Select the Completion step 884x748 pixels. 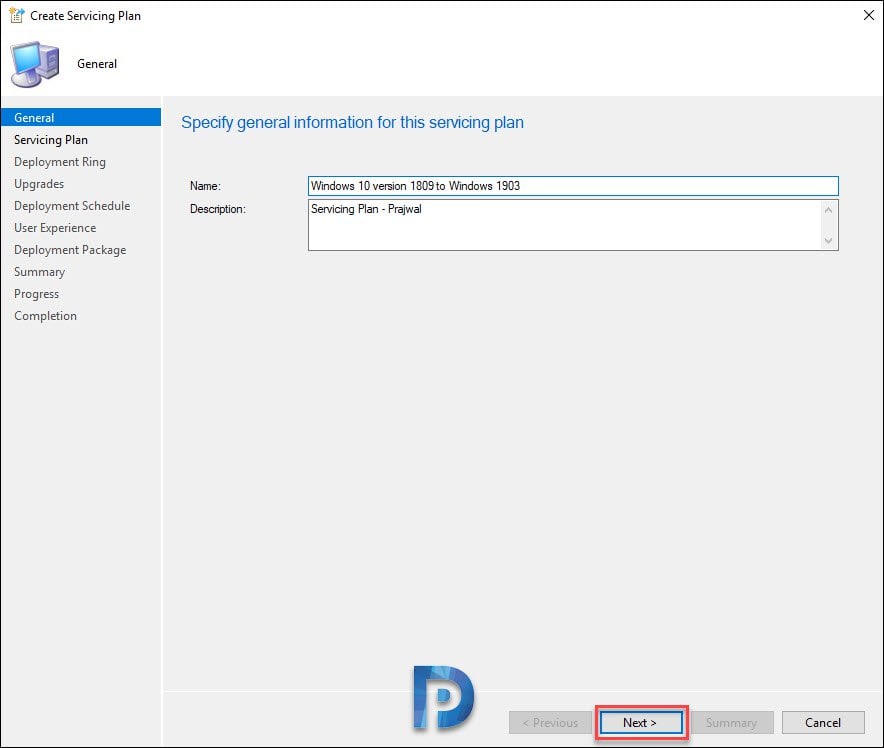point(46,316)
